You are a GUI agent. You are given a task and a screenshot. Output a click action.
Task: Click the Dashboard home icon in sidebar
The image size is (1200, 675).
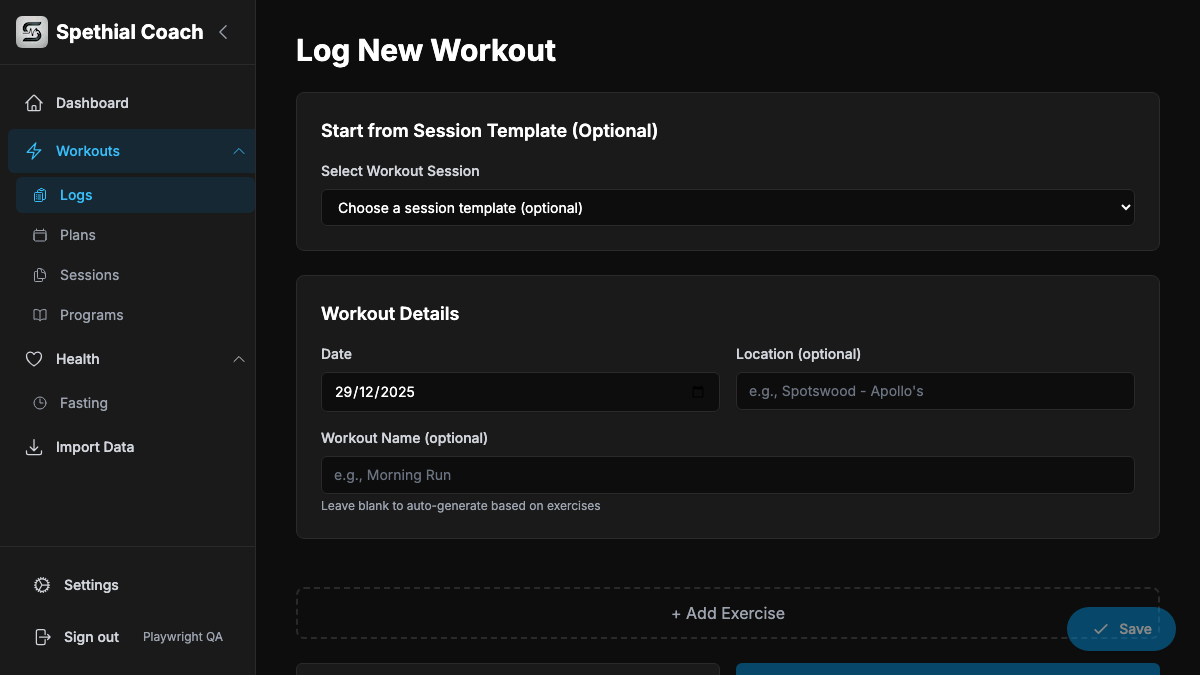tap(35, 102)
